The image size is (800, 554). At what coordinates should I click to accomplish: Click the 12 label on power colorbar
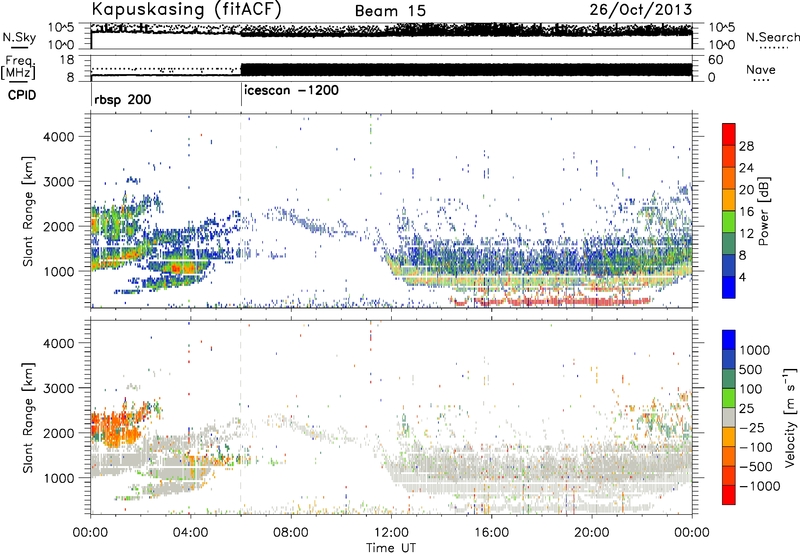click(746, 234)
